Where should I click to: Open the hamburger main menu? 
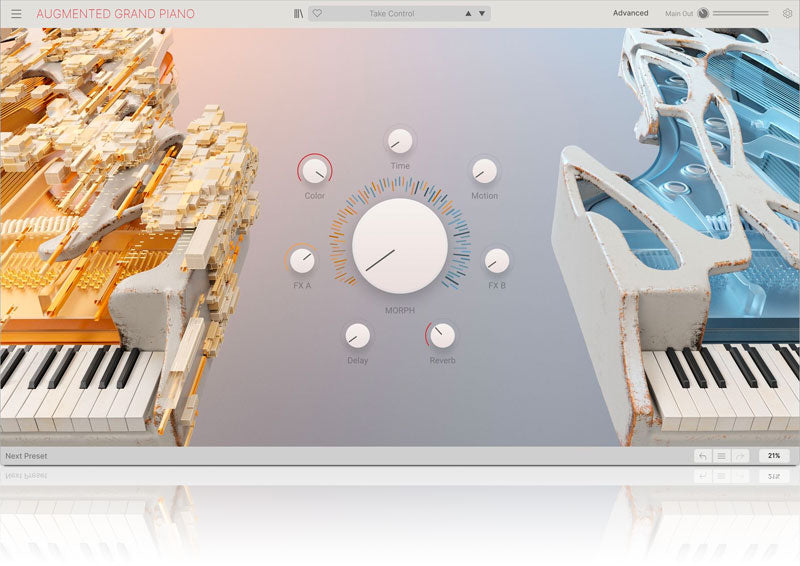coord(16,14)
